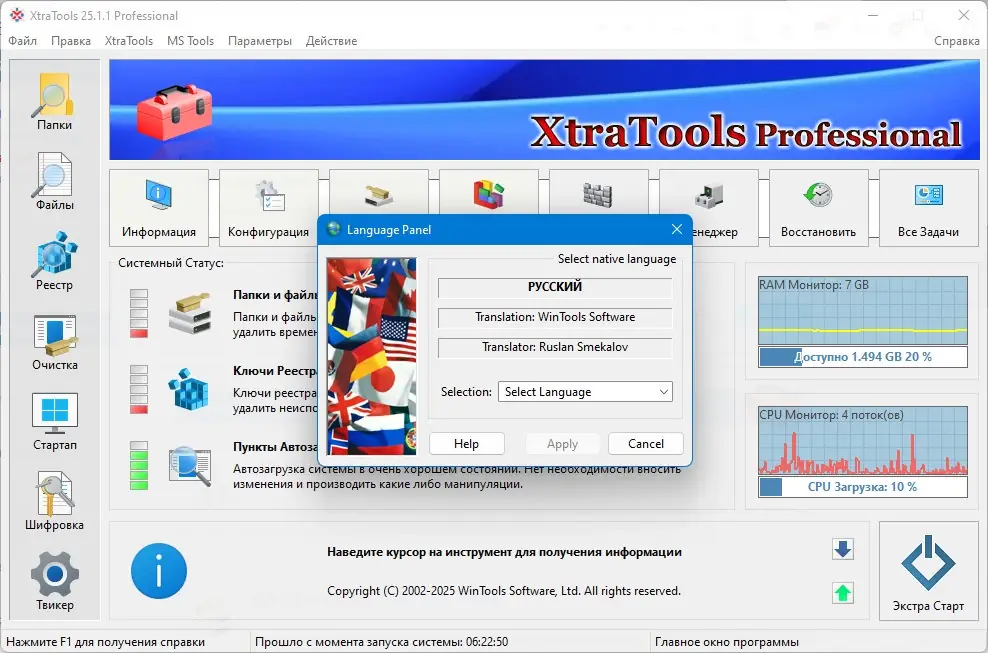The width and height of the screenshot is (988, 653).
Task: Click the Translation: WinTools Software field
Action: pos(555,317)
